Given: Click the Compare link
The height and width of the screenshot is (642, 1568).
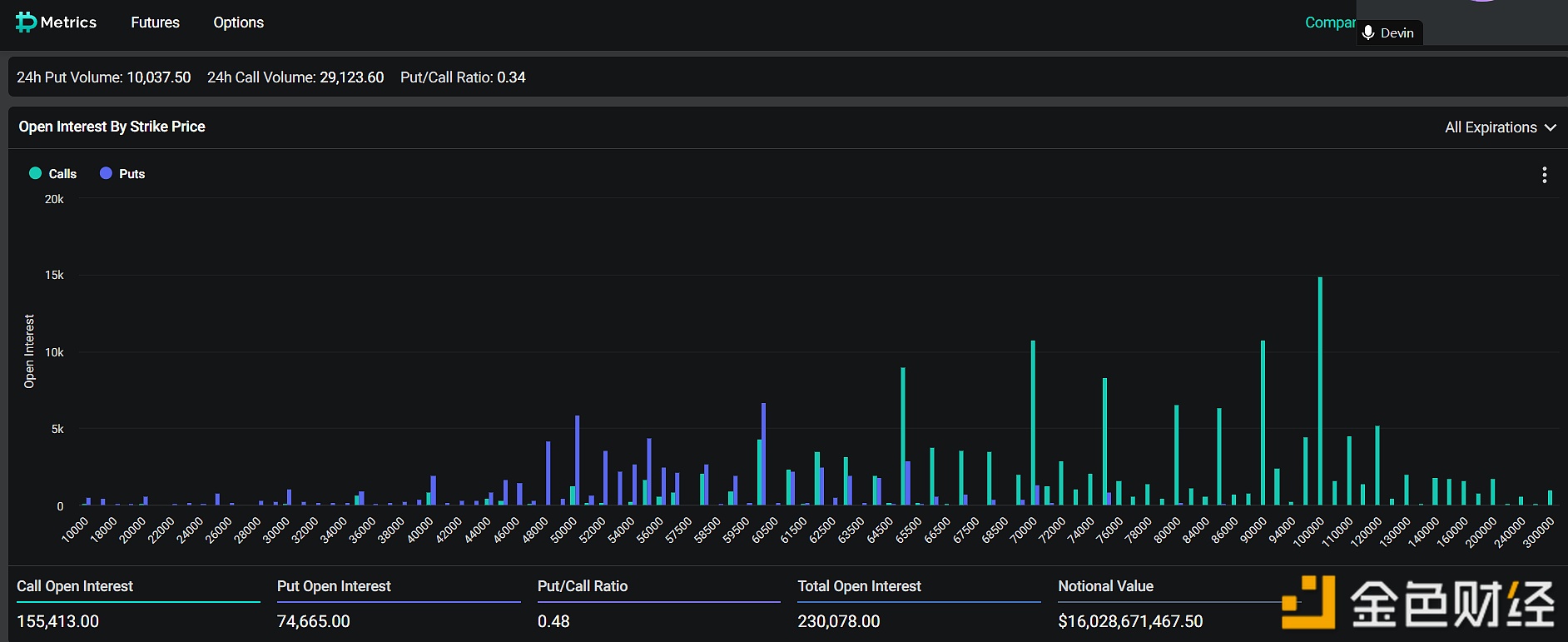Looking at the screenshot, I should (x=1330, y=22).
